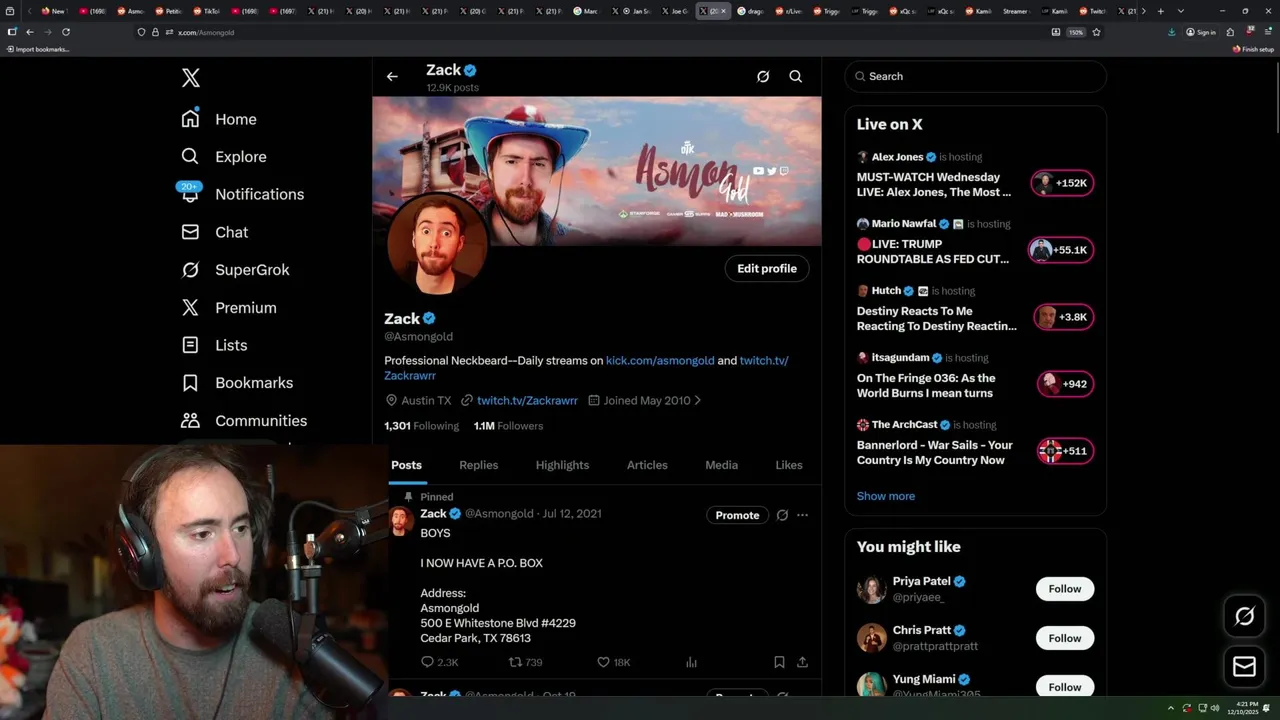1280x720 pixels.
Task: Click the Edit profile button
Action: (x=767, y=268)
